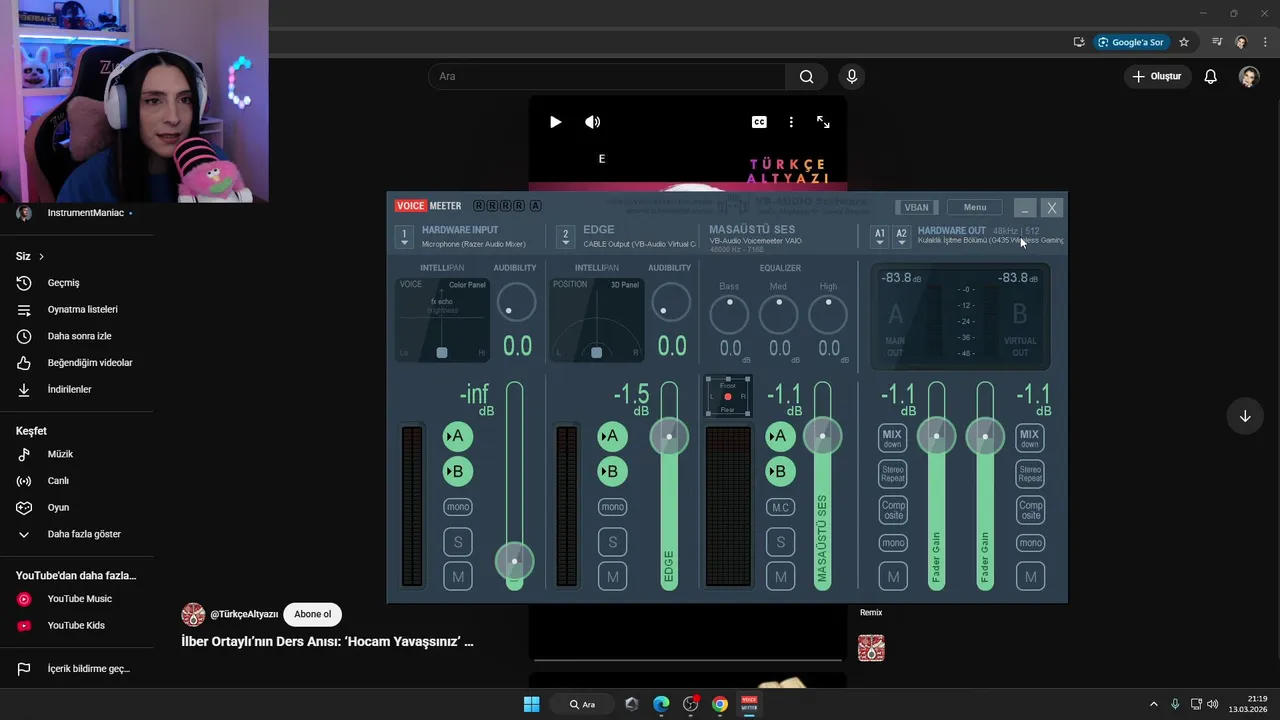The width and height of the screenshot is (1280, 720).
Task: Toggle A bus on the MASAÜSTÜ SES strip
Action: 780,436
